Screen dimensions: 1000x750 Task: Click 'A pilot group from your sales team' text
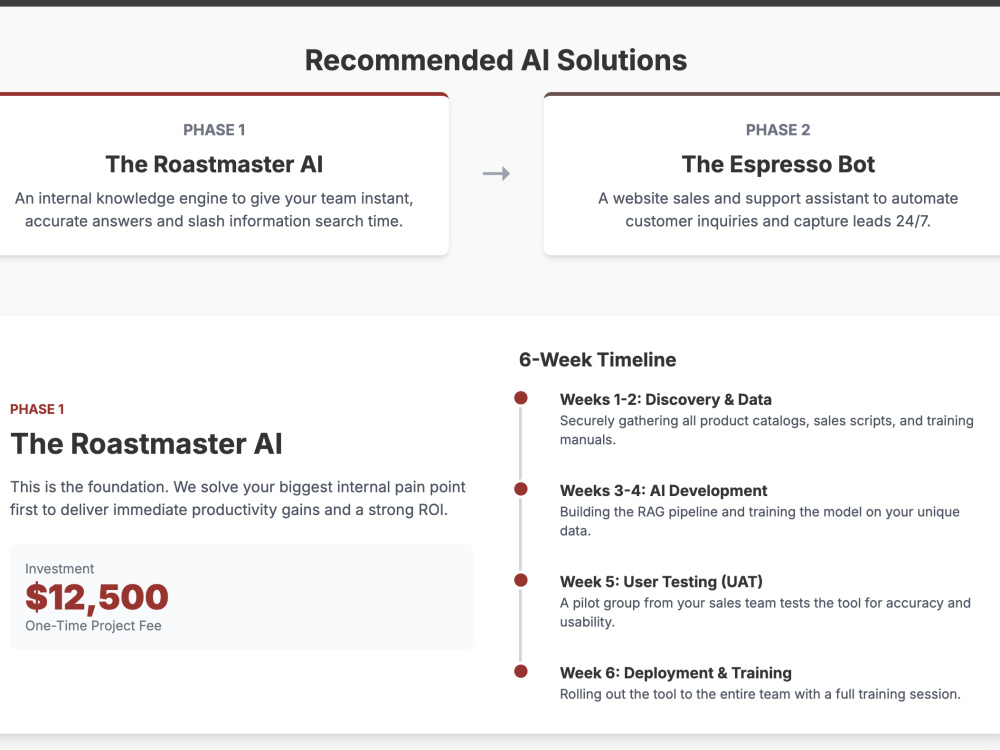(x=765, y=613)
